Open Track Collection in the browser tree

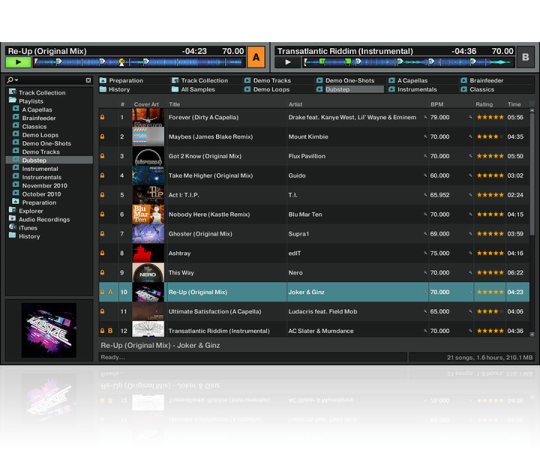click(42, 93)
